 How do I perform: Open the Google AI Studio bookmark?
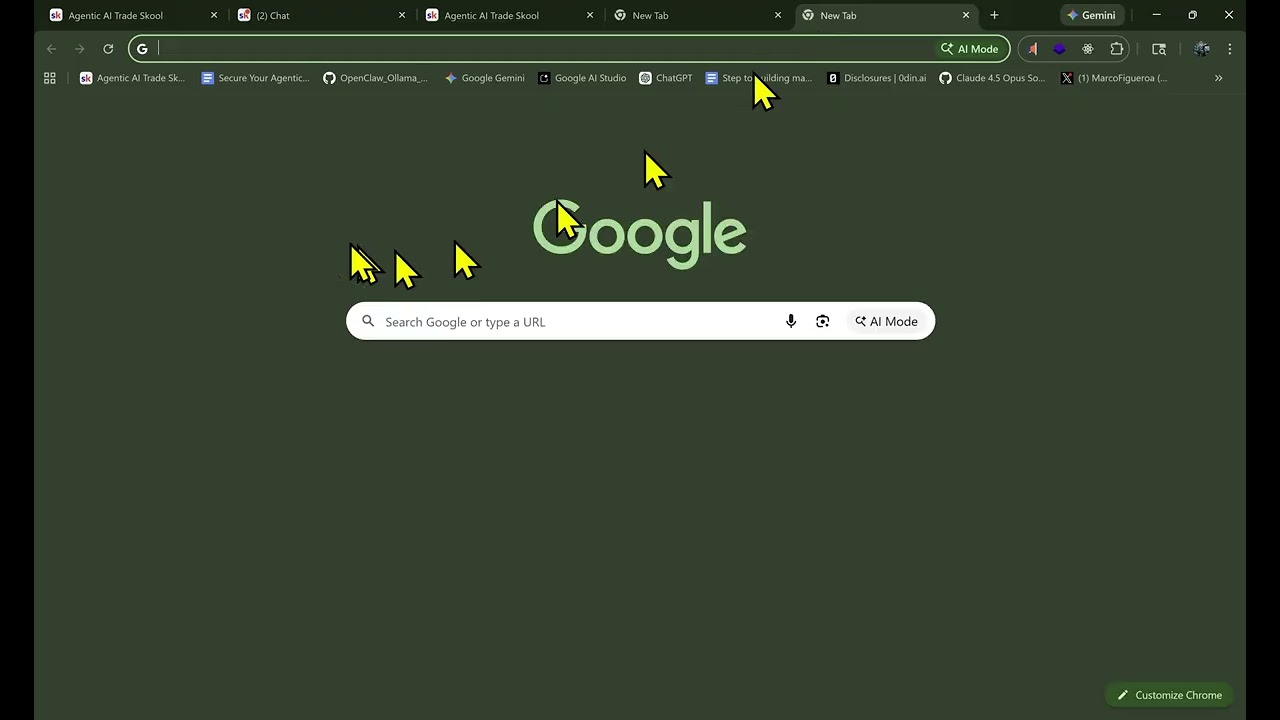click(x=582, y=78)
